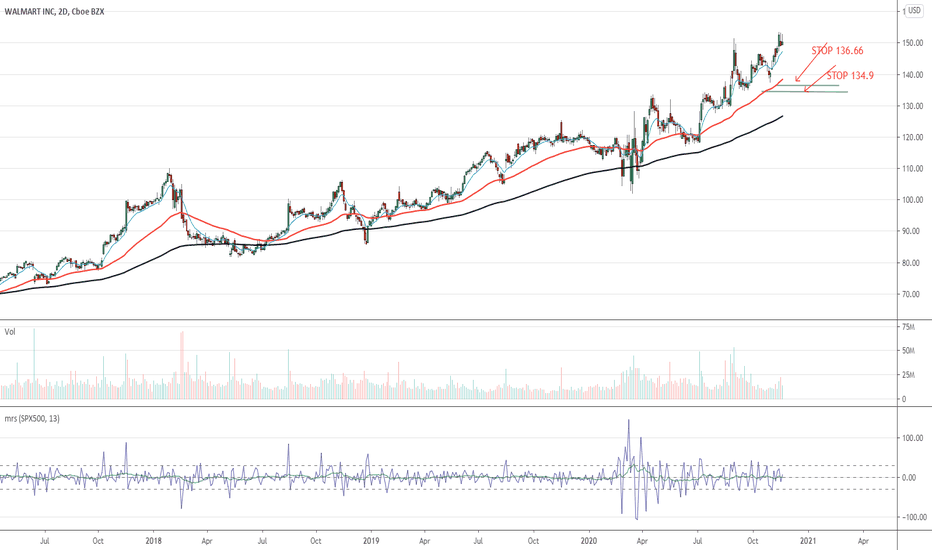Screen dimensions: 932x550
Task: Click the Oct label just before 2018
Action: [x=98, y=541]
